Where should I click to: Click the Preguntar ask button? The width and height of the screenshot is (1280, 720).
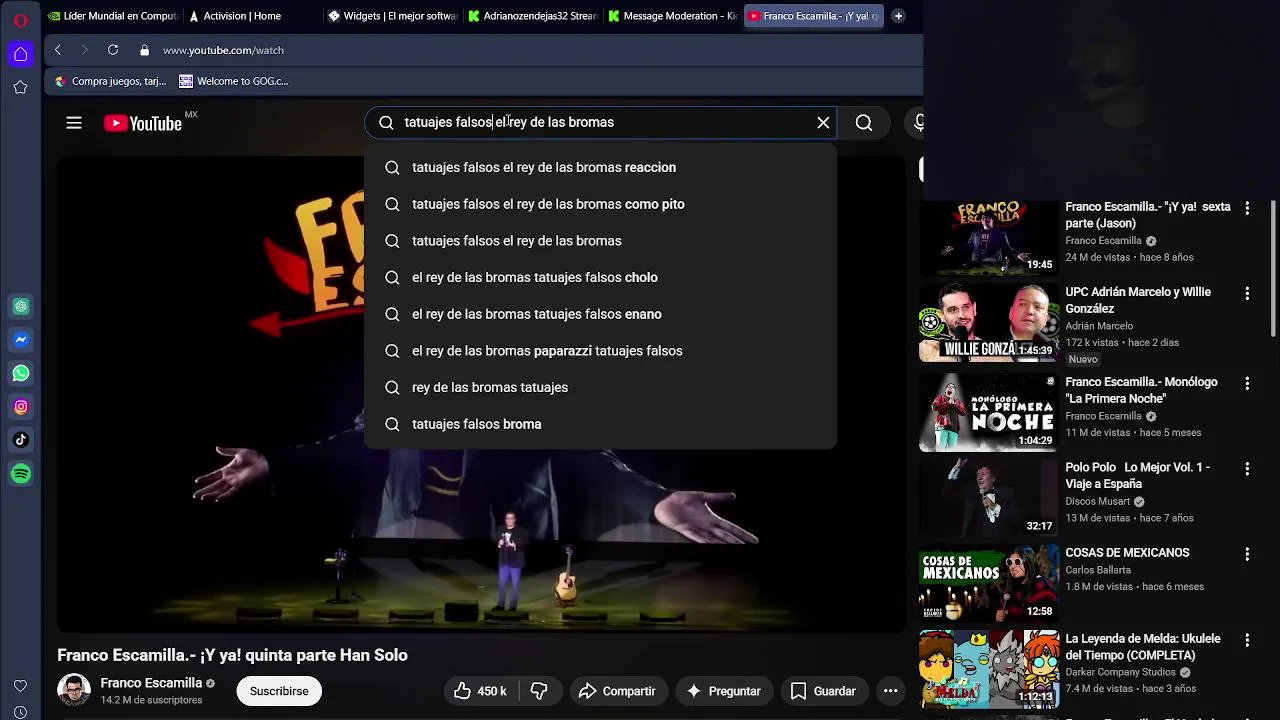[723, 691]
